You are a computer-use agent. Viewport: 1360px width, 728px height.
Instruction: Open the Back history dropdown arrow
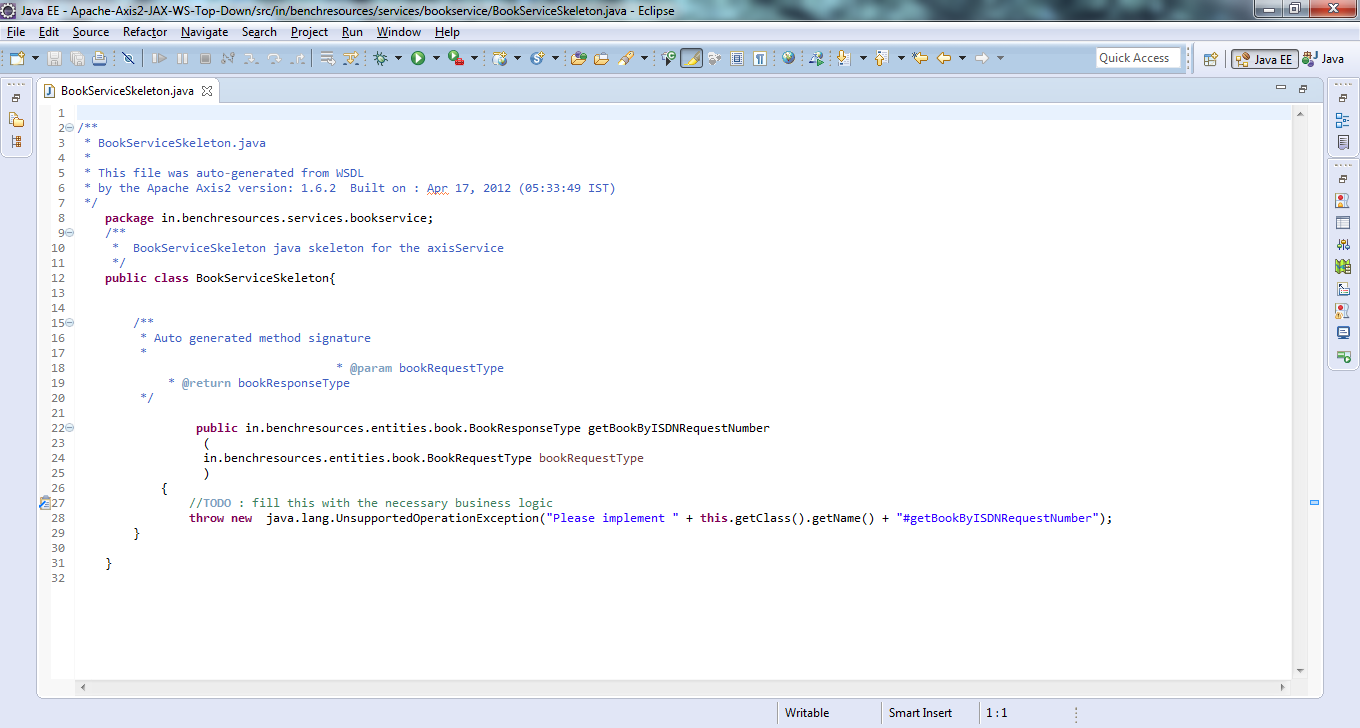(x=962, y=58)
